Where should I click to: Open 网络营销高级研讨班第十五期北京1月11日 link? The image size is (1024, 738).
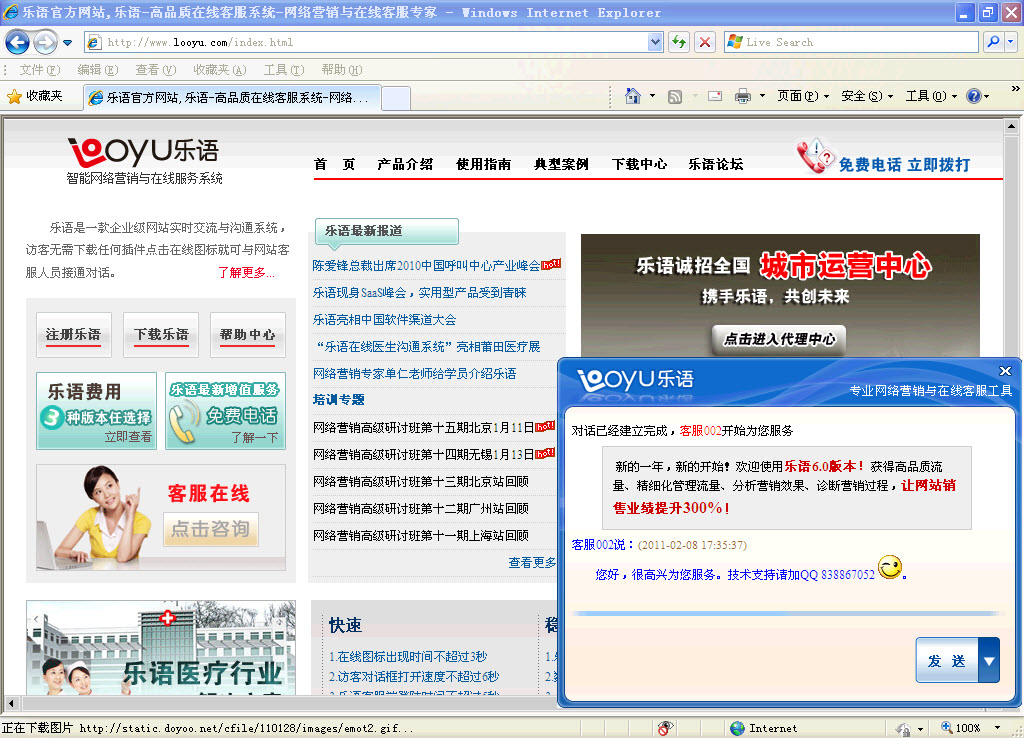pyautogui.click(x=423, y=428)
